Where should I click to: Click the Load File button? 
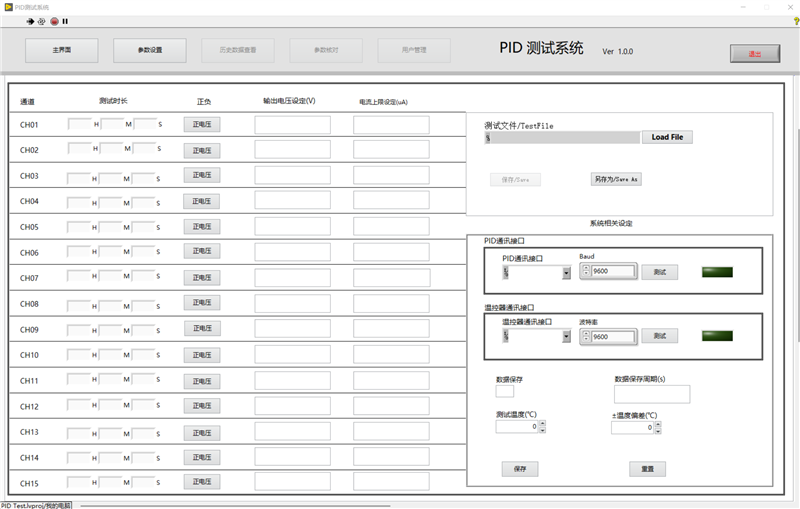click(667, 137)
